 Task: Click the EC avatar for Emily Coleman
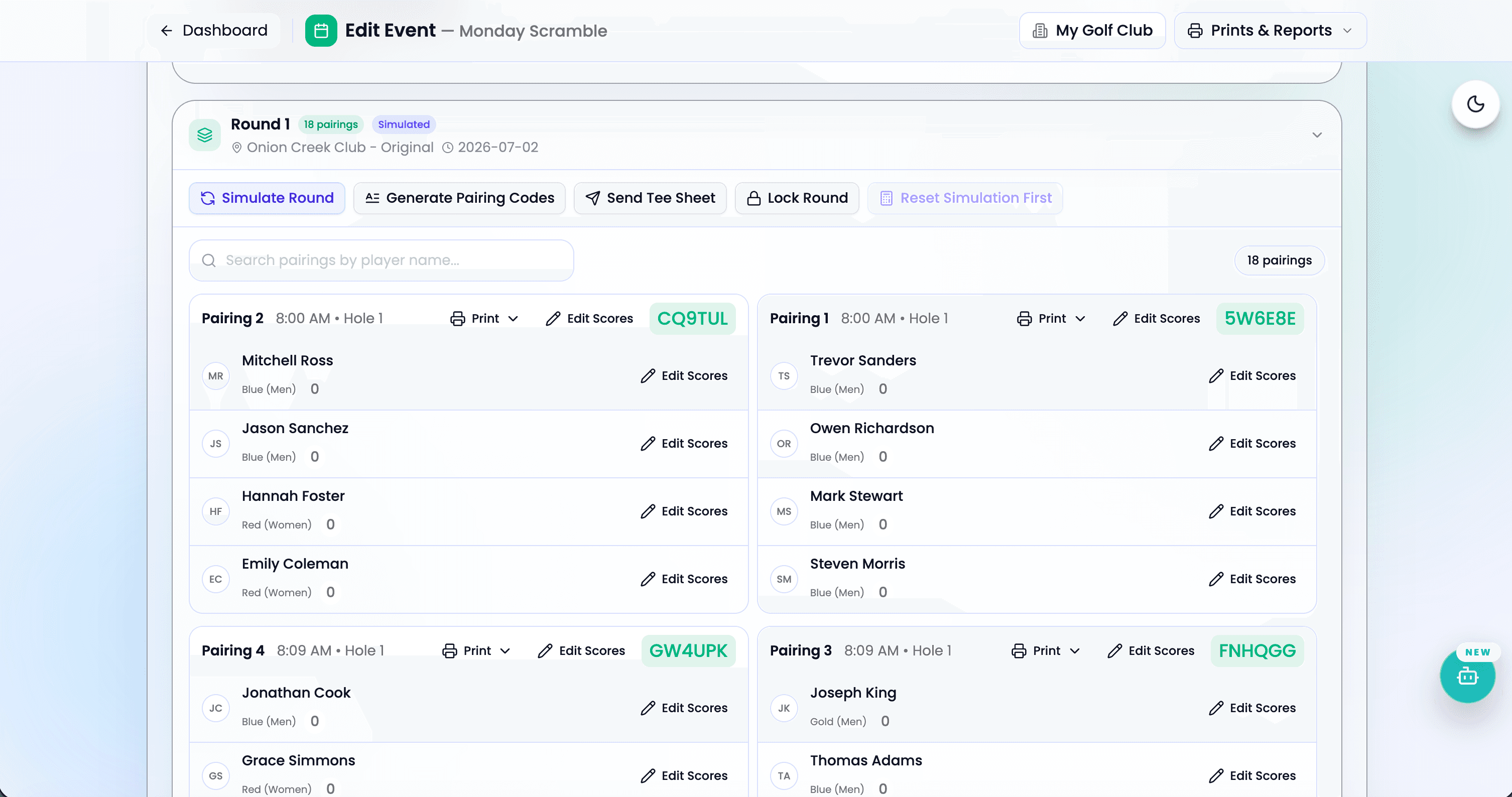tap(216, 579)
